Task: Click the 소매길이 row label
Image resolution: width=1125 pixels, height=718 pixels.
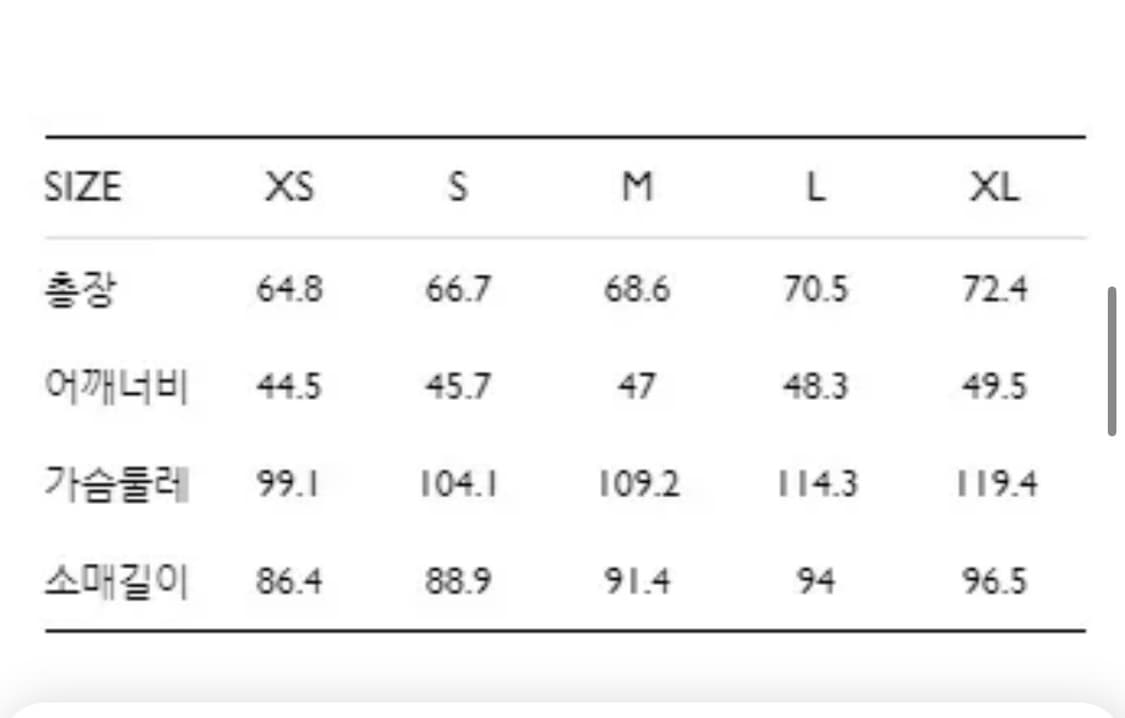Action: (117, 581)
